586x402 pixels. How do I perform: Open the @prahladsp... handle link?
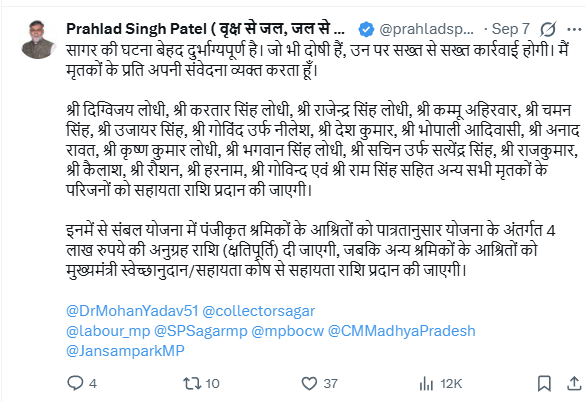pos(426,29)
